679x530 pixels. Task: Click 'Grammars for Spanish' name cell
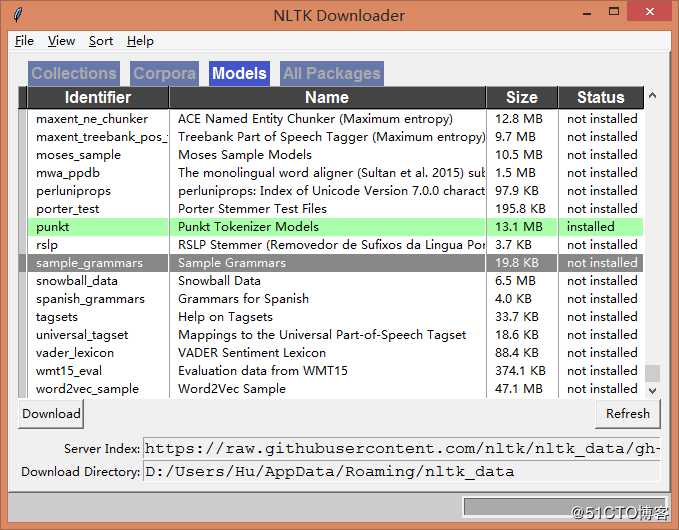click(x=243, y=299)
